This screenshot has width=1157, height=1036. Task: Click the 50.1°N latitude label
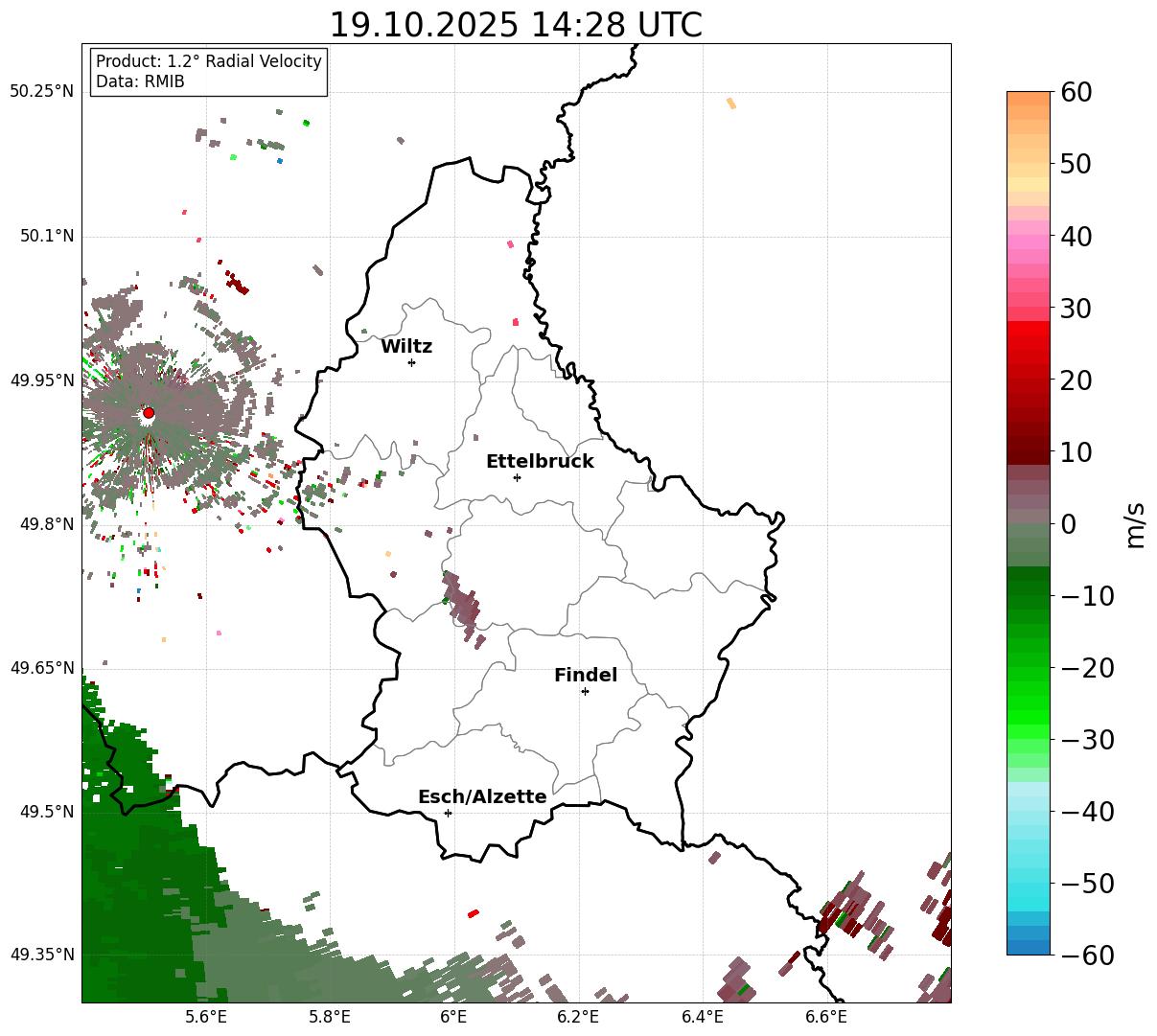(x=46, y=236)
